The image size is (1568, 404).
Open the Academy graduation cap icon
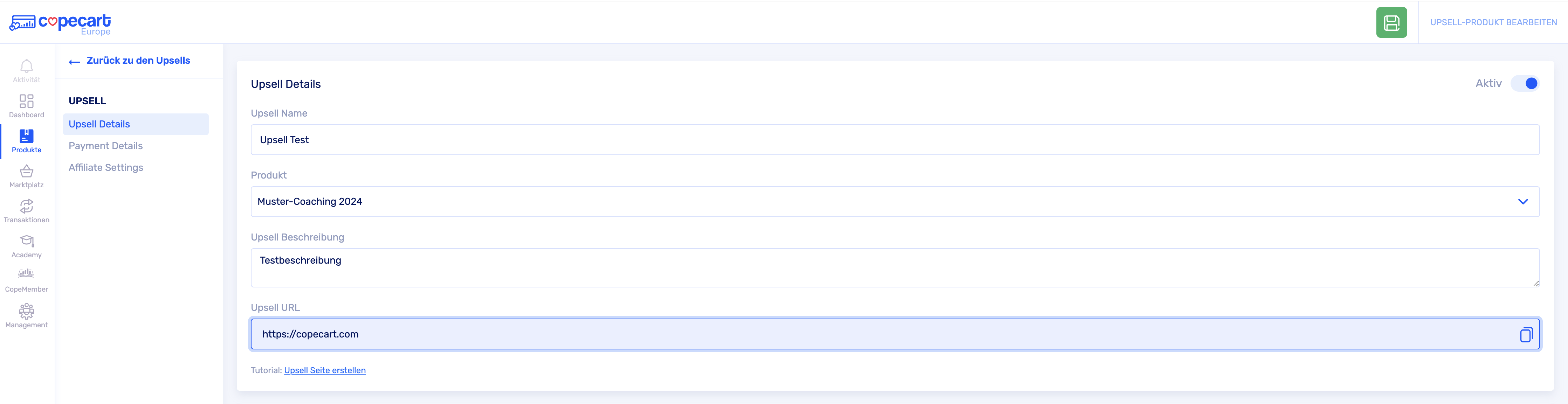tap(26, 242)
